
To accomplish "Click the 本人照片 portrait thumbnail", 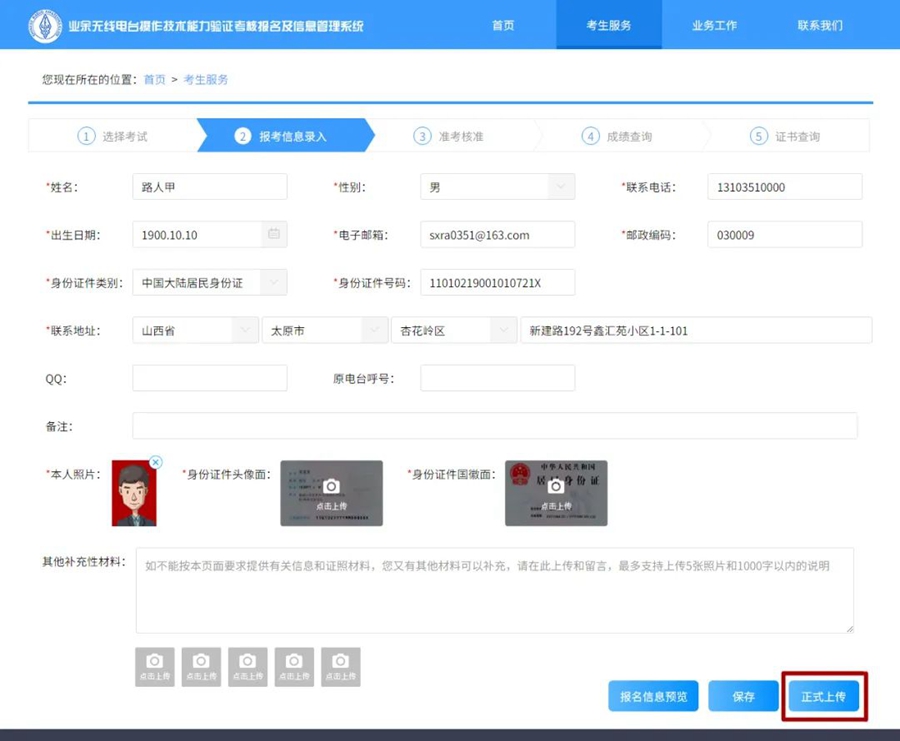I will 134,494.
